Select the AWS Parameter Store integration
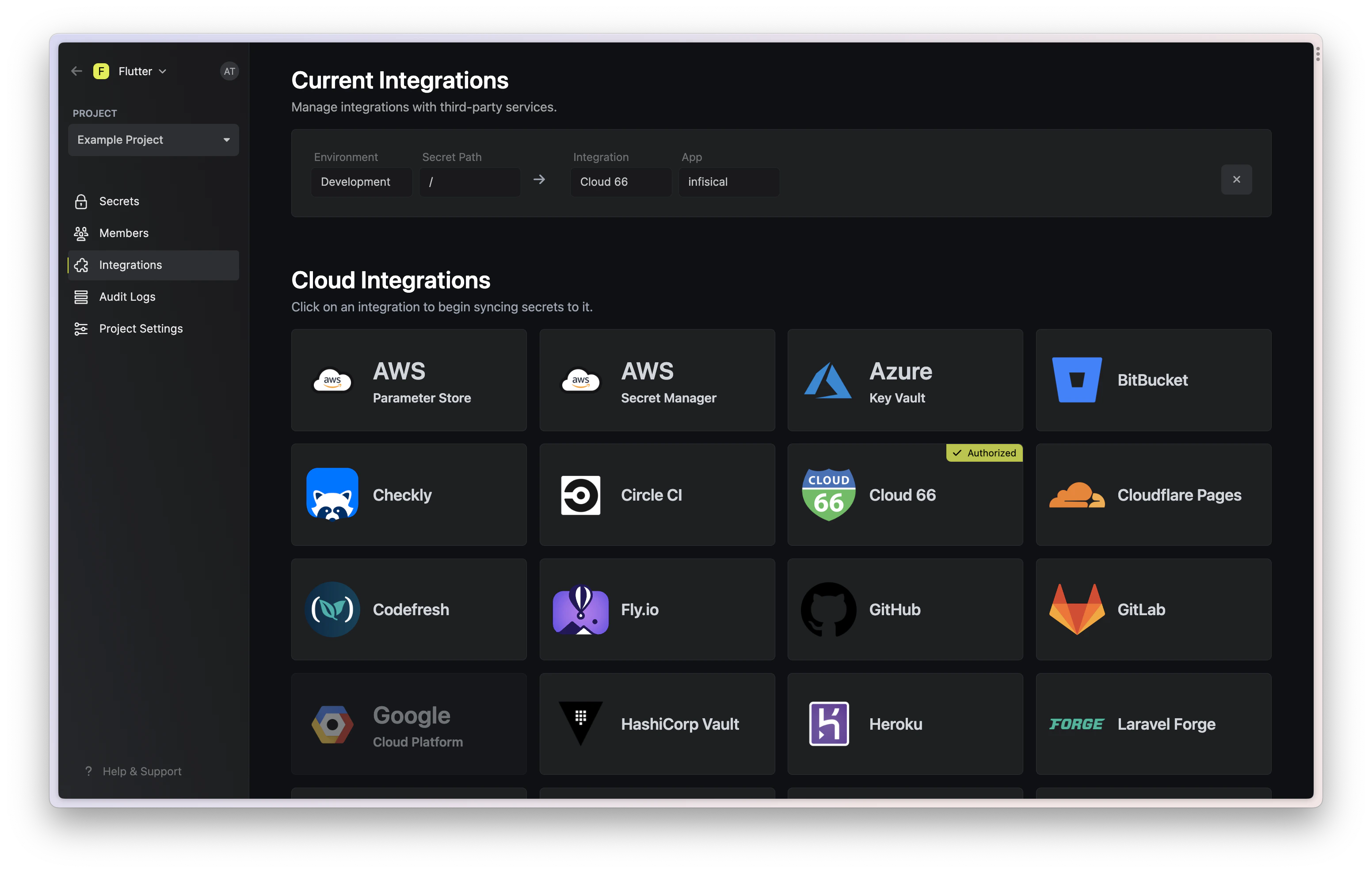Image resolution: width=1372 pixels, height=873 pixels. tap(409, 380)
